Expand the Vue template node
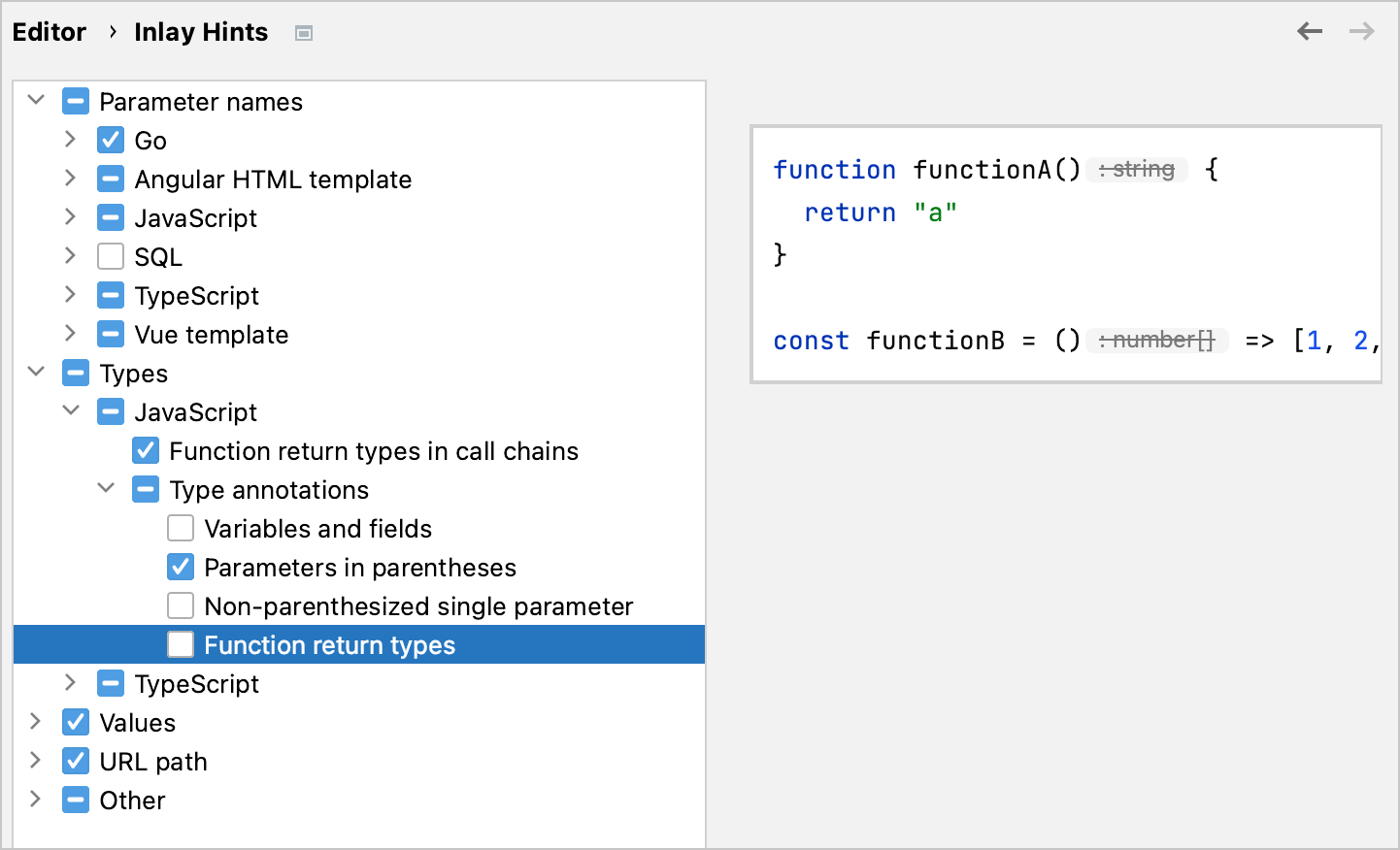This screenshot has width=1400, height=850. click(x=70, y=334)
